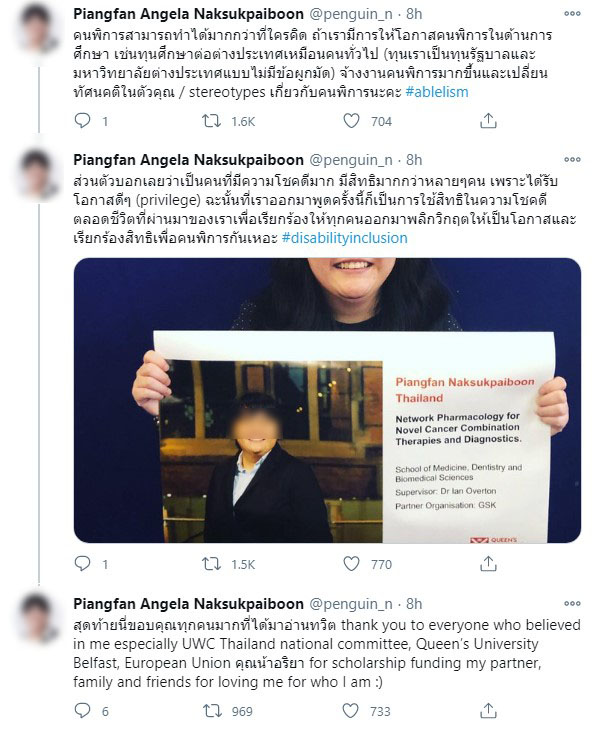Open the #ableism hashtag link
This screenshot has height=730, width=597.
point(437,92)
